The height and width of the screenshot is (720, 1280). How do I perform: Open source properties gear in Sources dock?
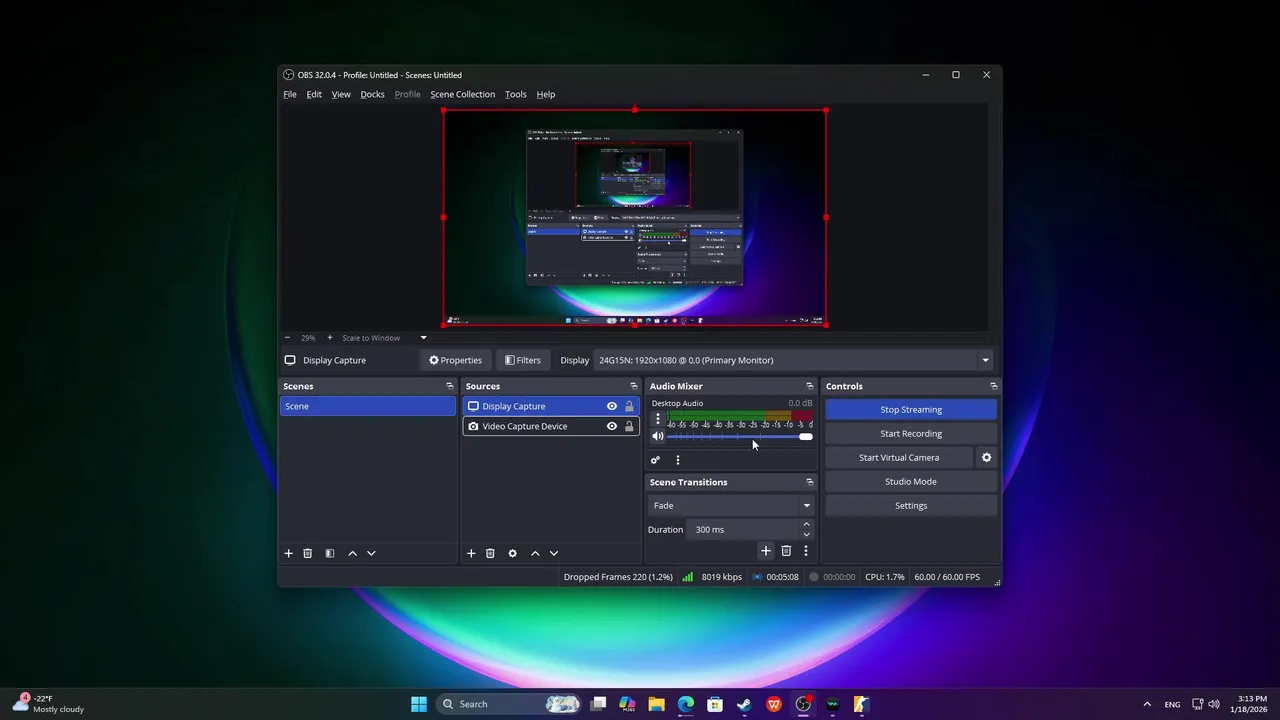[512, 553]
